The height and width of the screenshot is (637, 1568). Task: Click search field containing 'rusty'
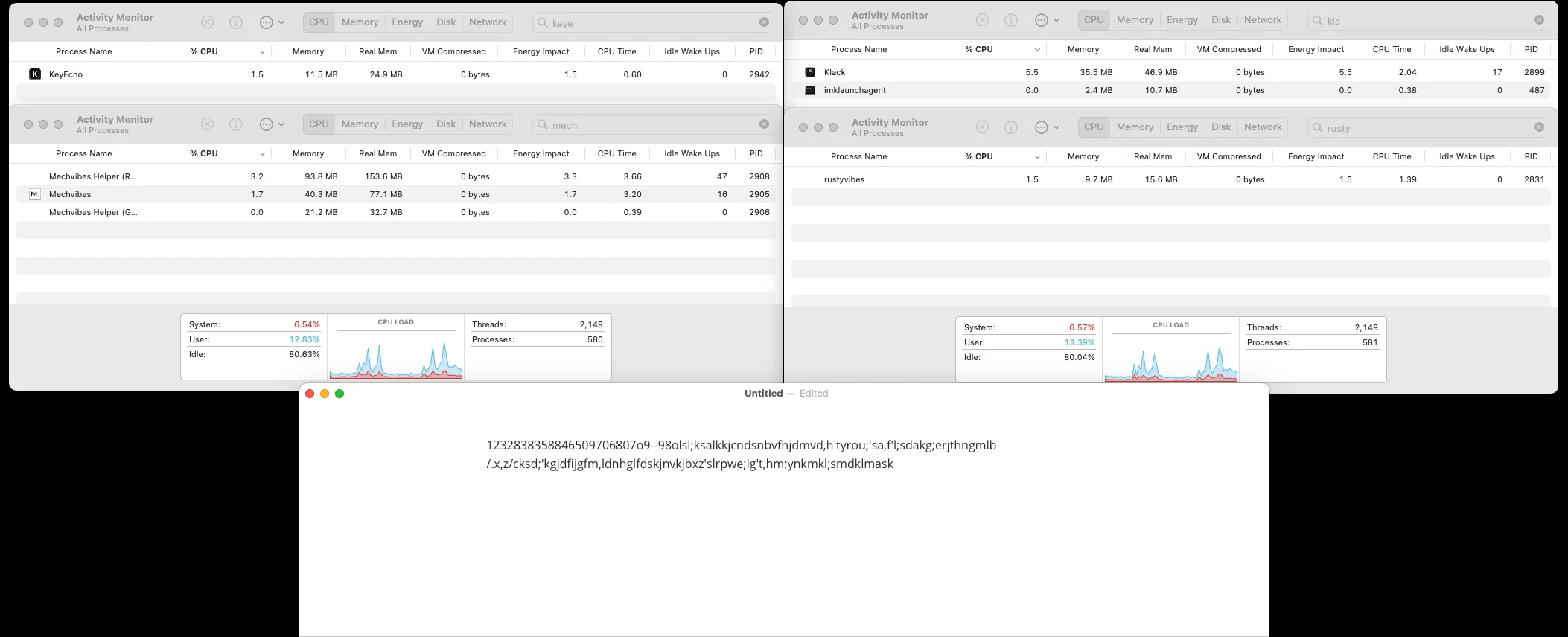[1429, 127]
